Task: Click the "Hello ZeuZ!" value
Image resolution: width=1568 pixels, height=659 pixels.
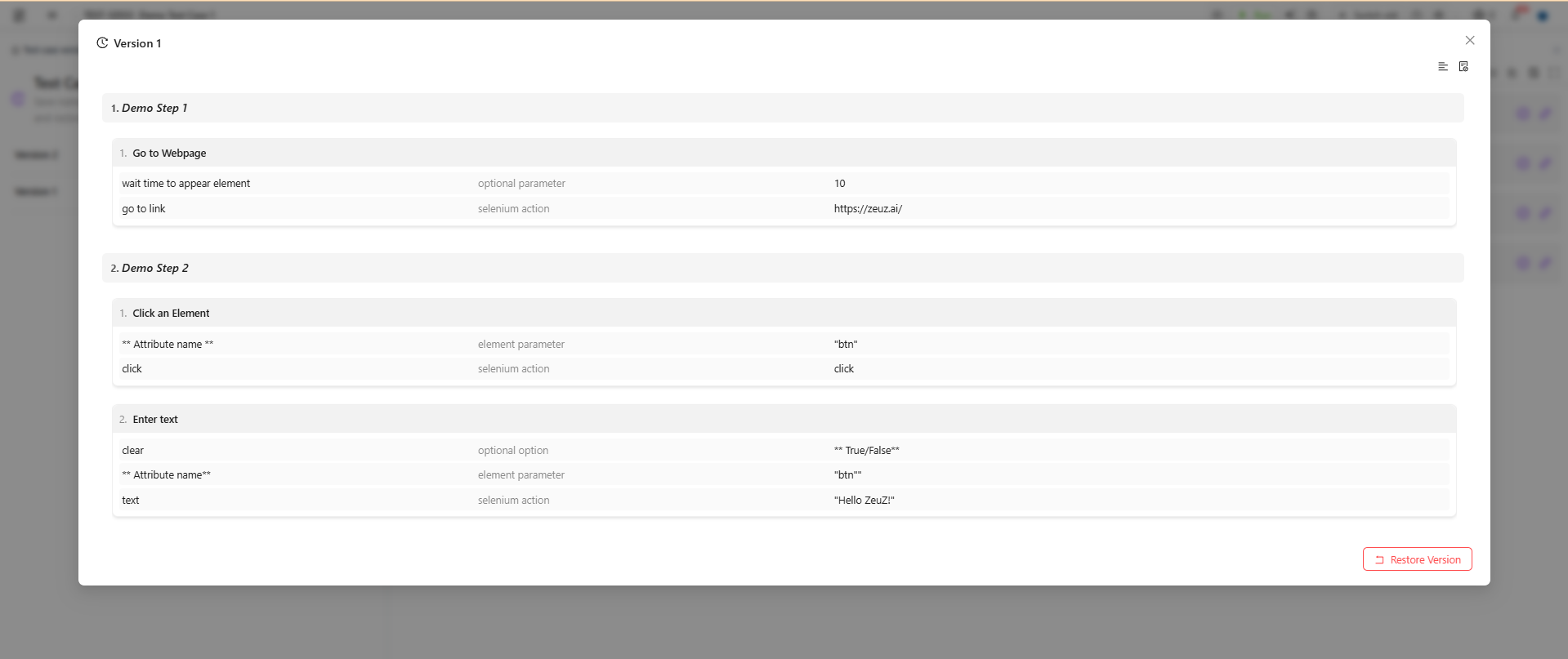Action: coord(864,501)
